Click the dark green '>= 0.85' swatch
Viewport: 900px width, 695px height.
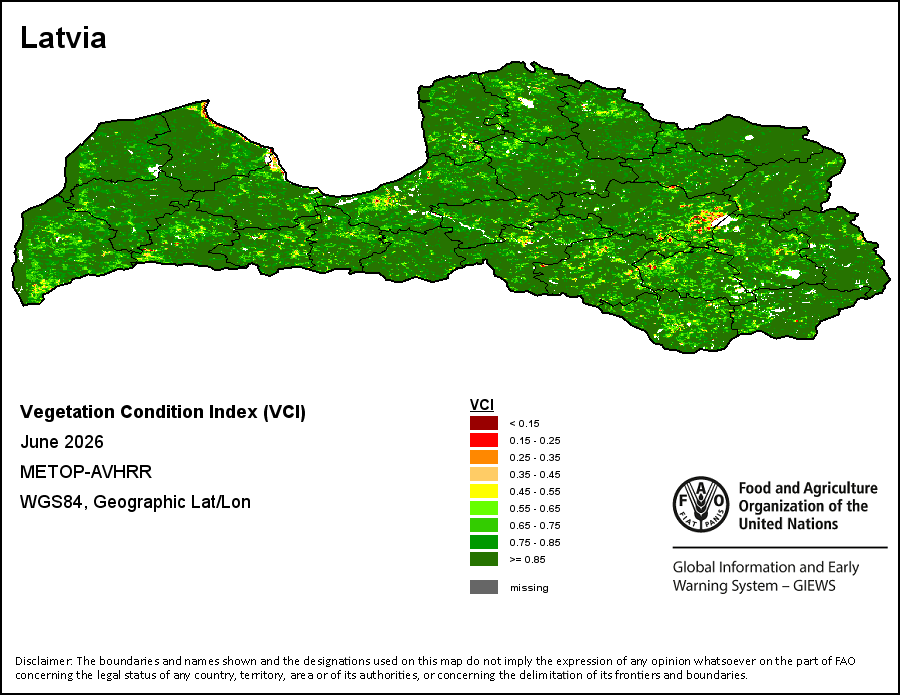(484, 559)
